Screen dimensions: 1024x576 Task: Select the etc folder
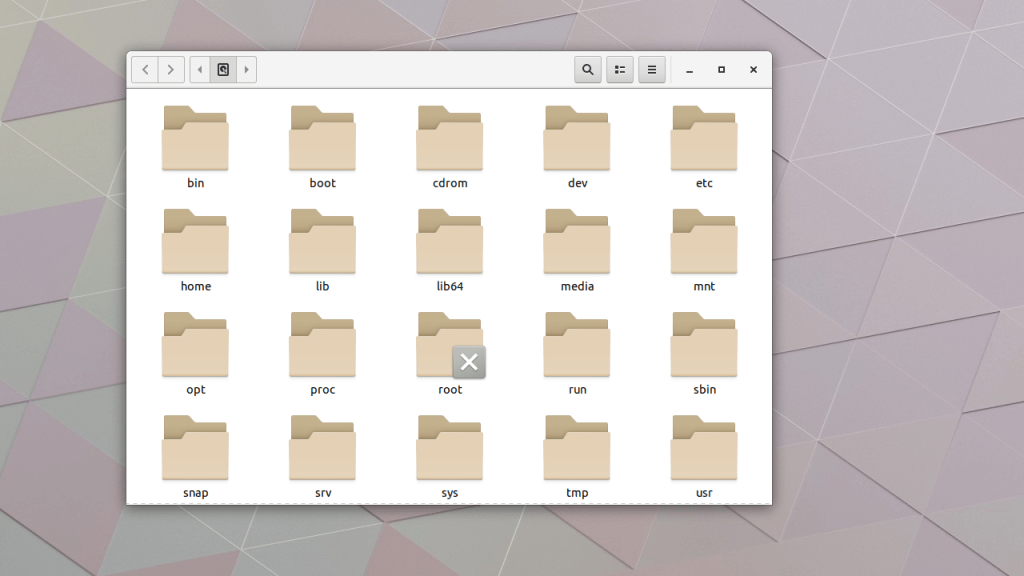click(x=704, y=138)
